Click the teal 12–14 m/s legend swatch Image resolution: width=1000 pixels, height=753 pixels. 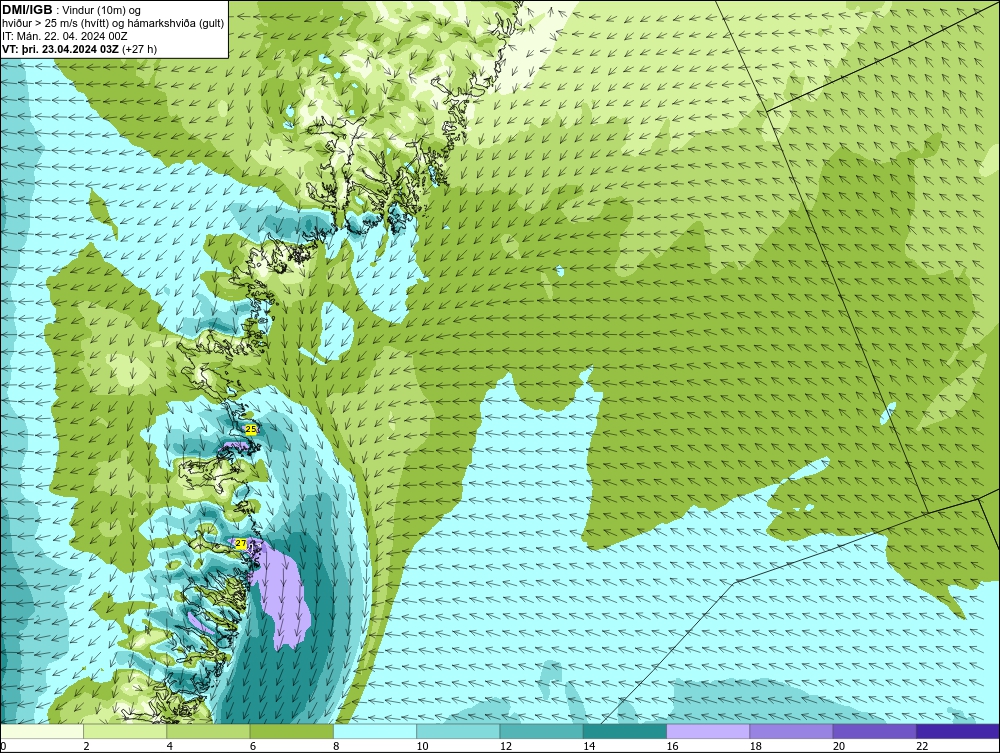click(x=541, y=731)
